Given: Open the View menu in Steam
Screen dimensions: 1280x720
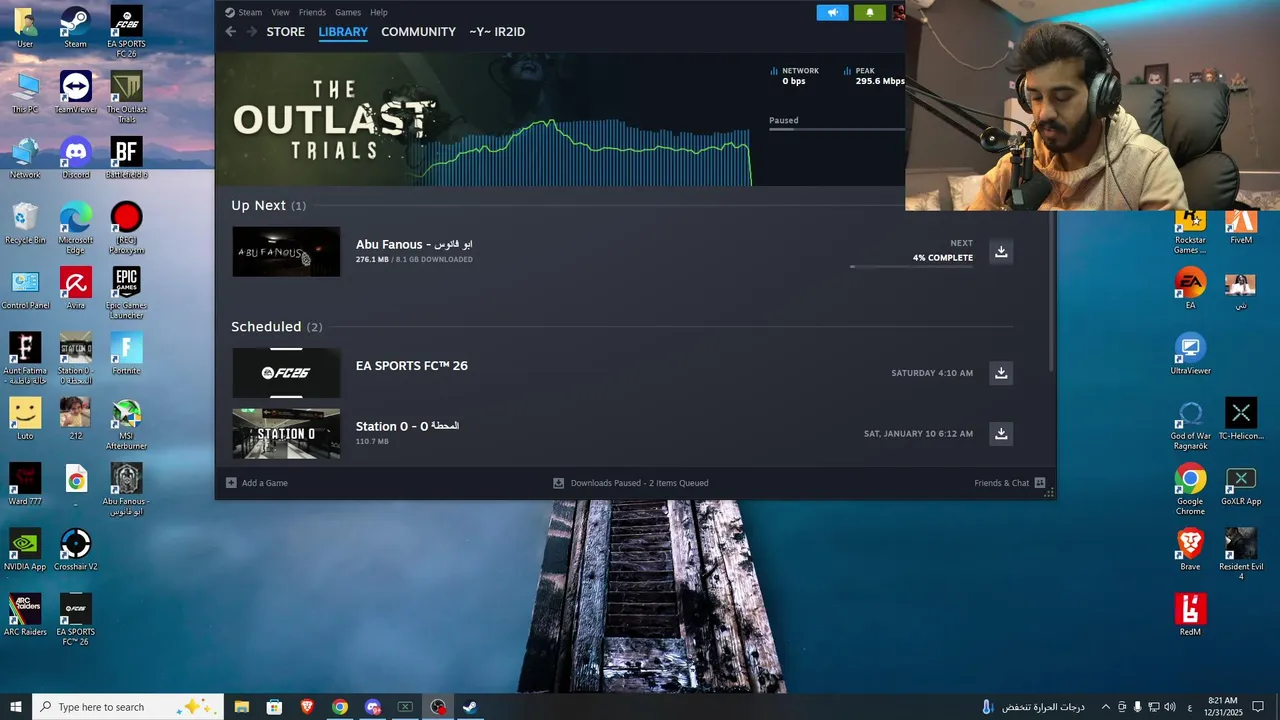Looking at the screenshot, I should (x=280, y=12).
